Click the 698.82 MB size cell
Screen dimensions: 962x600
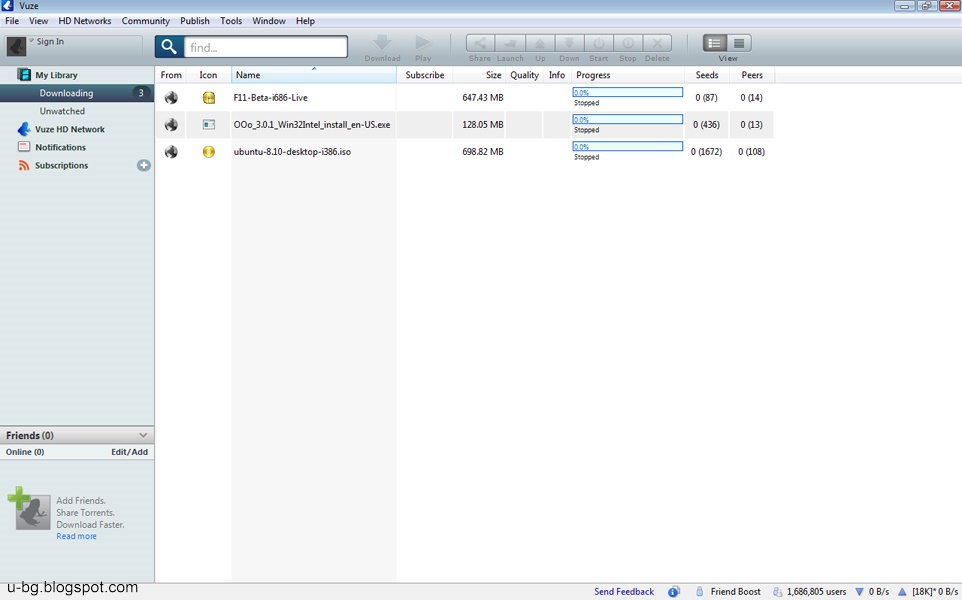(x=483, y=152)
